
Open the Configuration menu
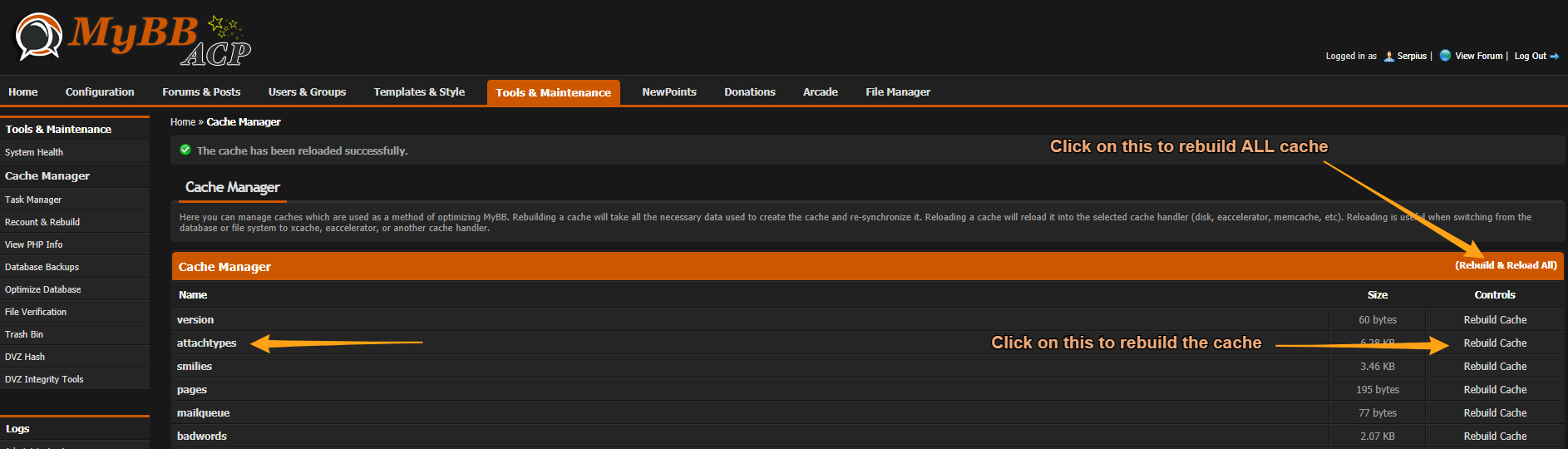point(100,92)
